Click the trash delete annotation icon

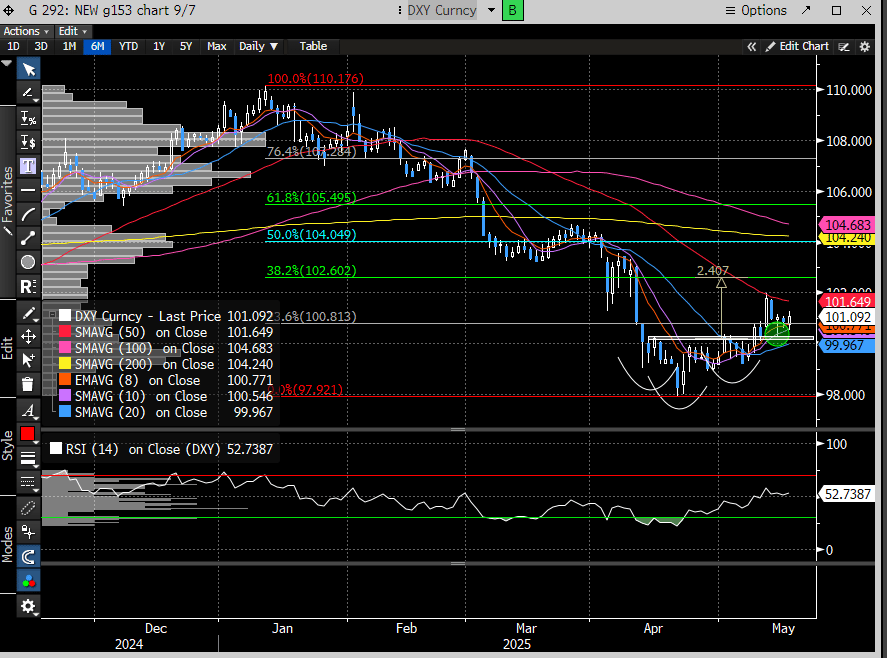click(28, 384)
